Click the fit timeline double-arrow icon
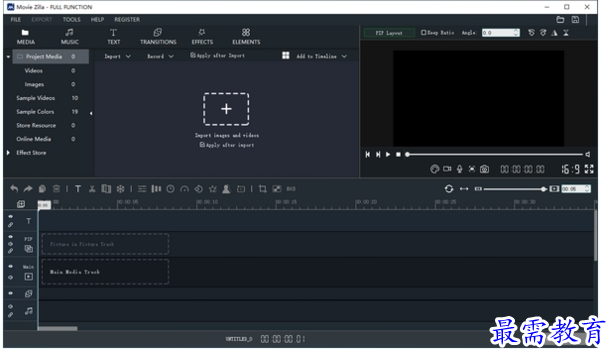The width and height of the screenshot is (614, 363). click(x=464, y=189)
